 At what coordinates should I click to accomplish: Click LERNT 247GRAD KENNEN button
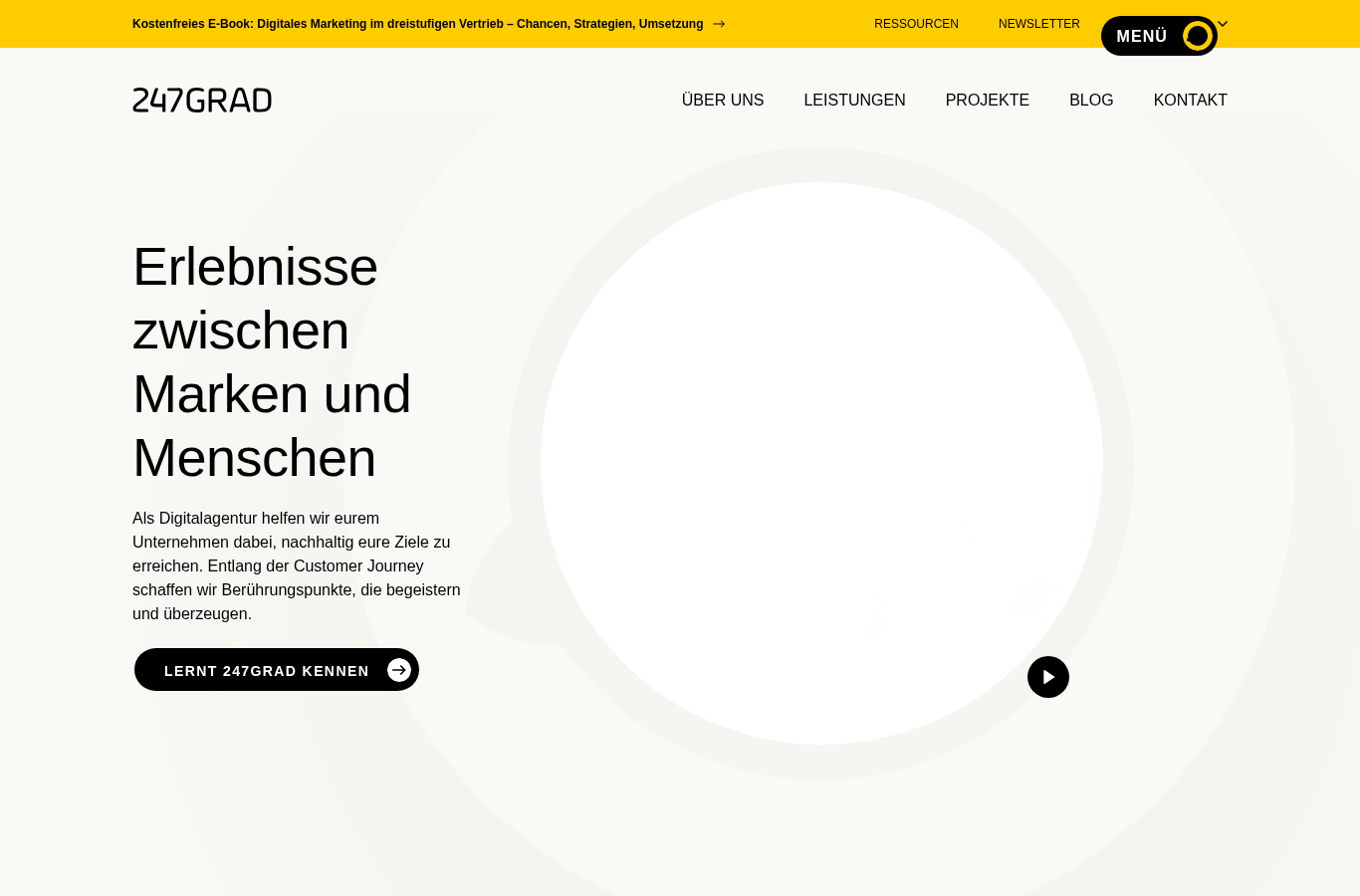[277, 670]
